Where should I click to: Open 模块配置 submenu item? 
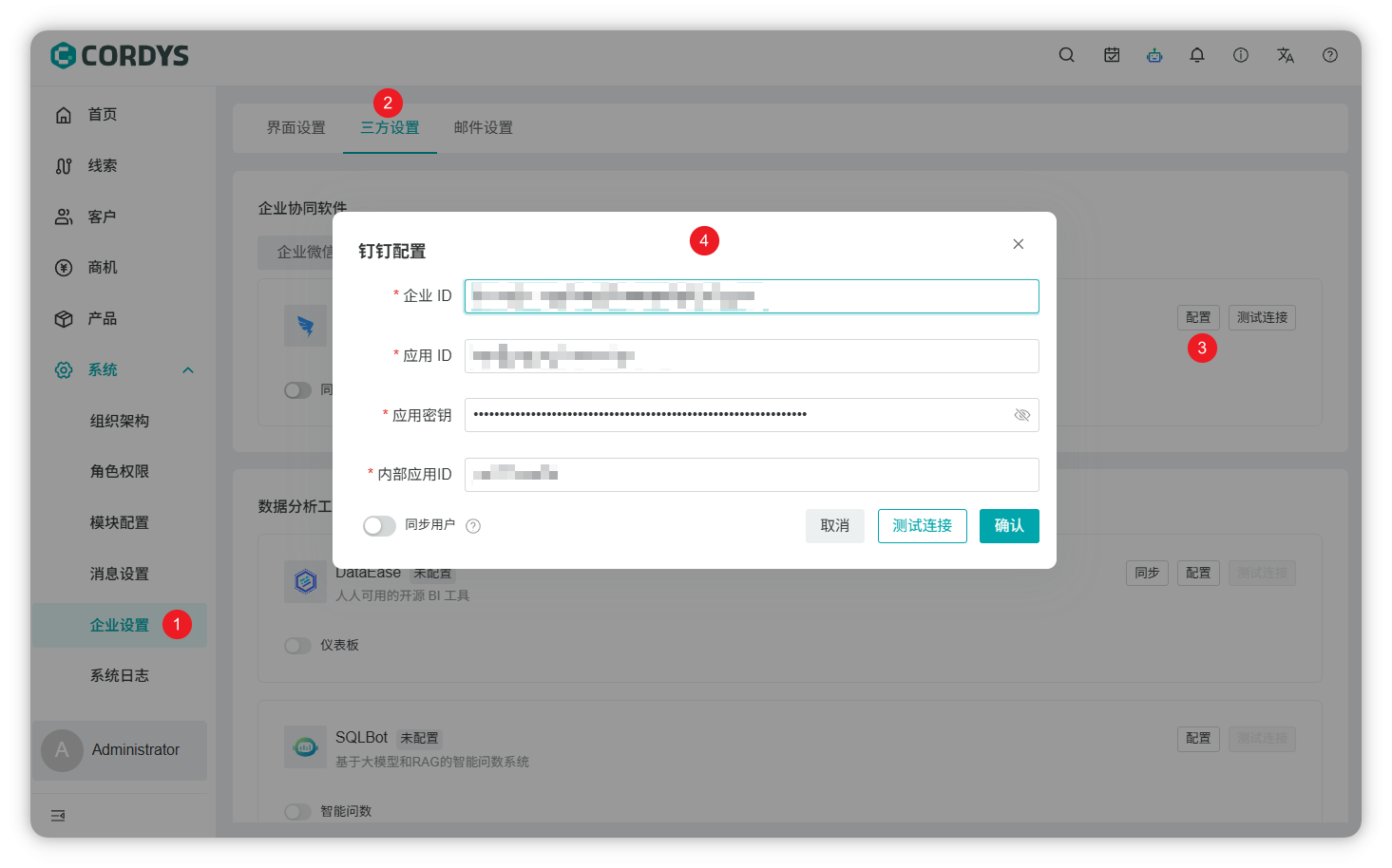119,523
